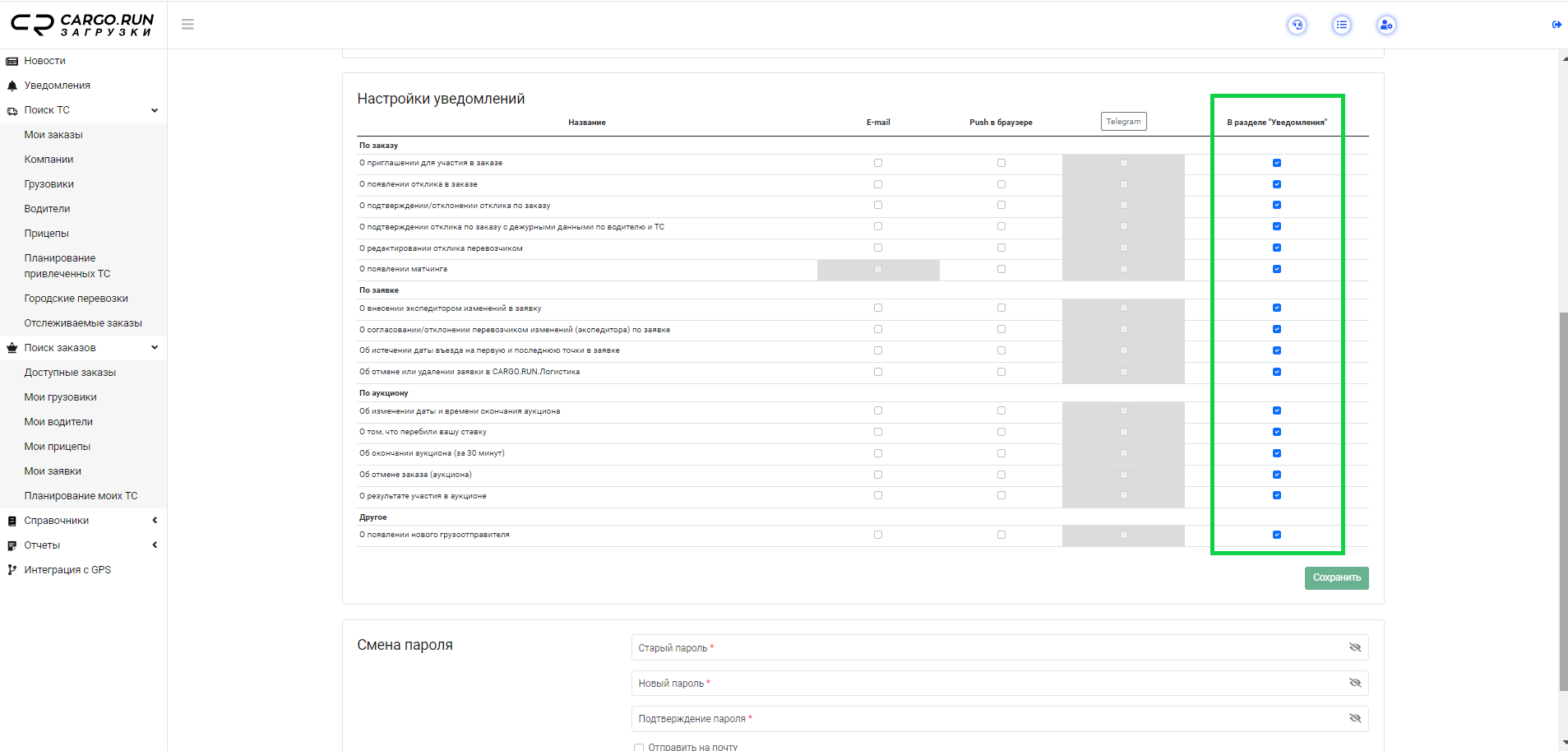Viewport: 1568px width, 751px height.
Task: Click the scrollbar up arrow
Action: [x=1563, y=58]
